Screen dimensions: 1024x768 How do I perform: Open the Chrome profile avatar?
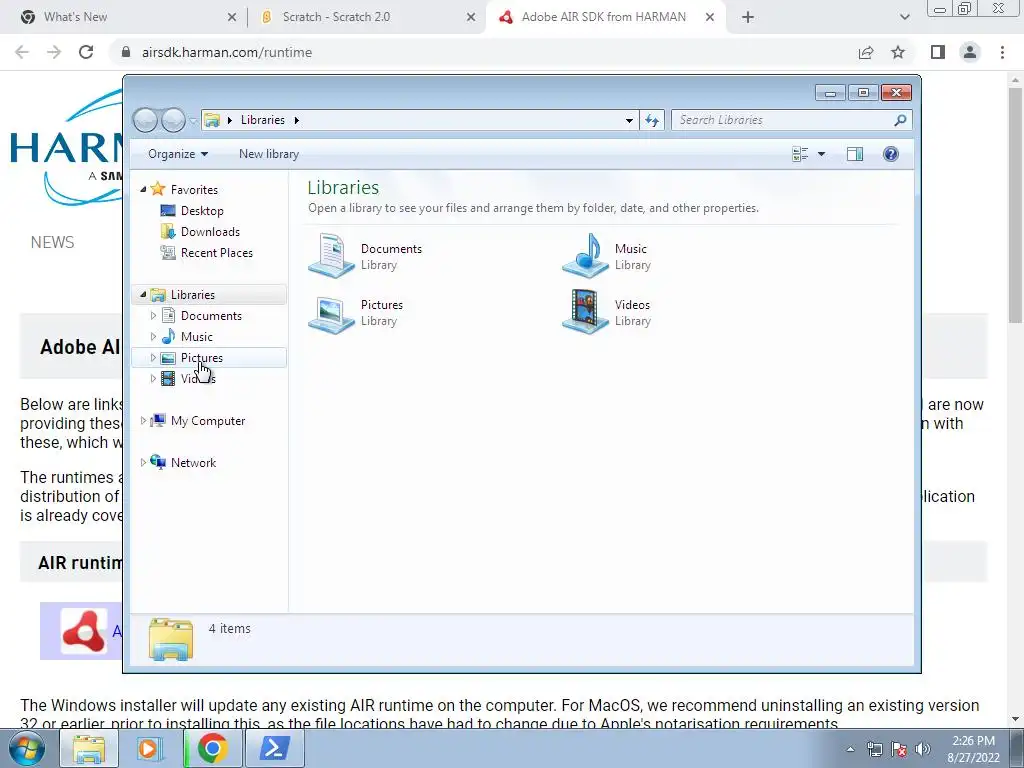970,52
